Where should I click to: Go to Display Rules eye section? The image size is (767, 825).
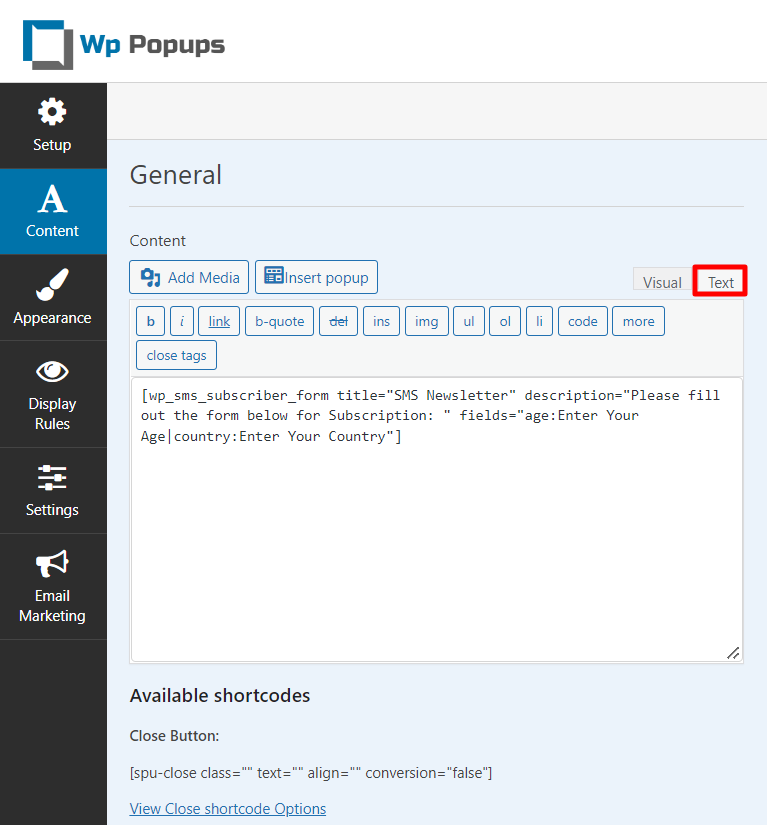coord(53,394)
